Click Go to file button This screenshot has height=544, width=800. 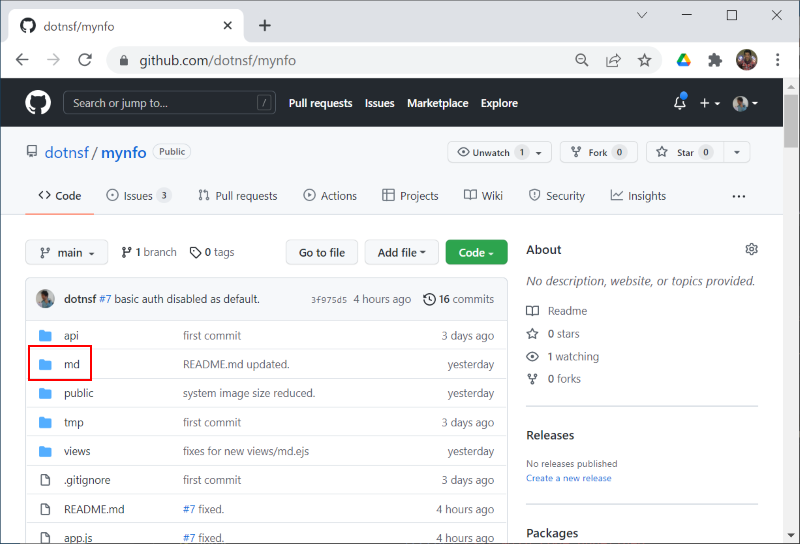pyautogui.click(x=322, y=252)
